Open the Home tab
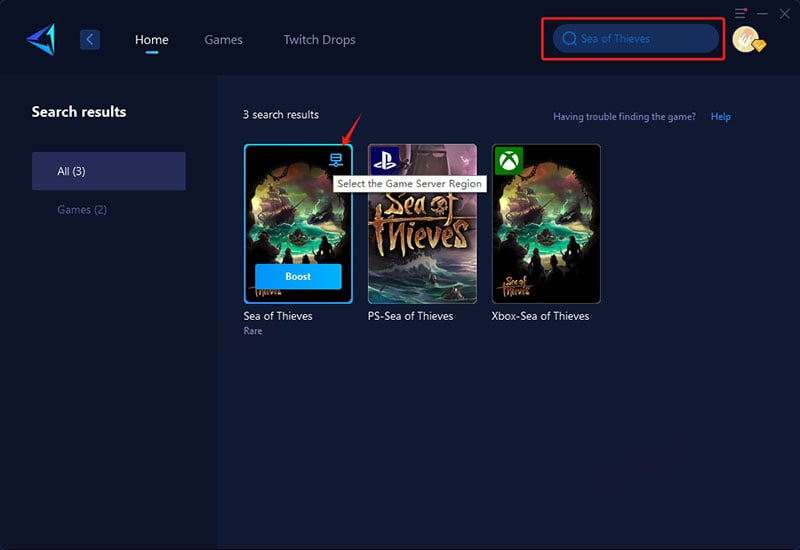Screen dimensions: 800x550 tap(152, 40)
